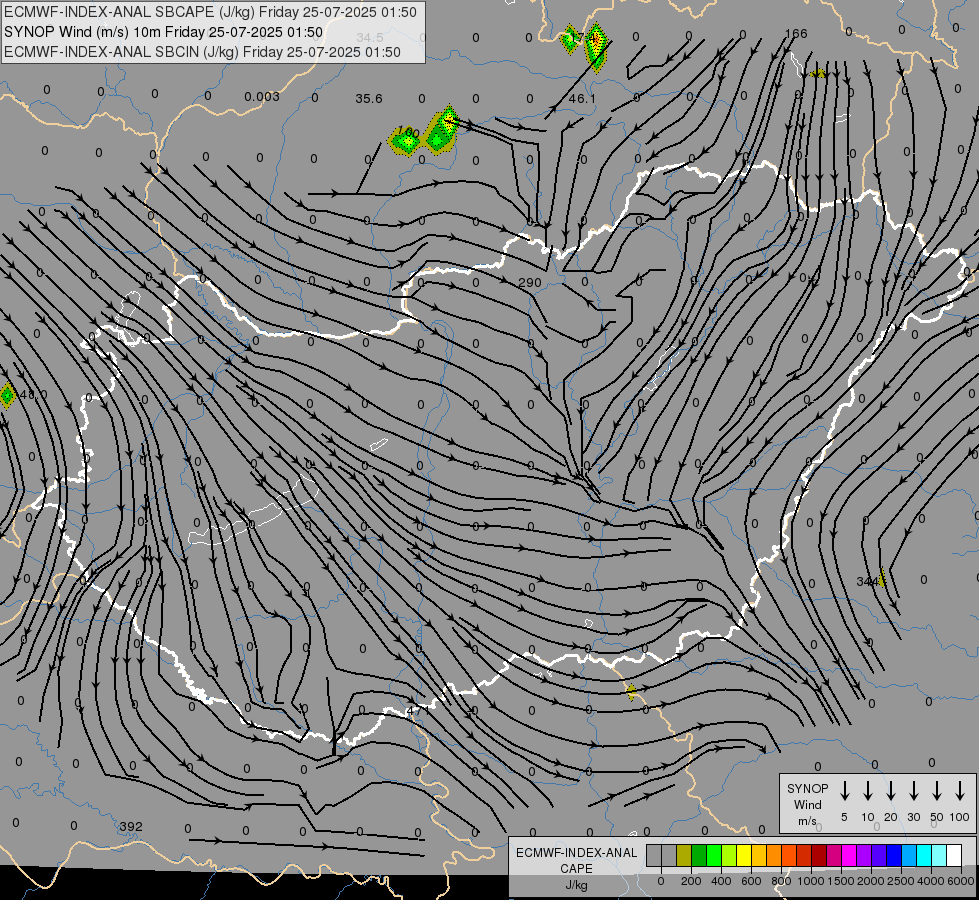
Task: Click the 6000 tick label in the CAPE legend
Action: [x=961, y=881]
